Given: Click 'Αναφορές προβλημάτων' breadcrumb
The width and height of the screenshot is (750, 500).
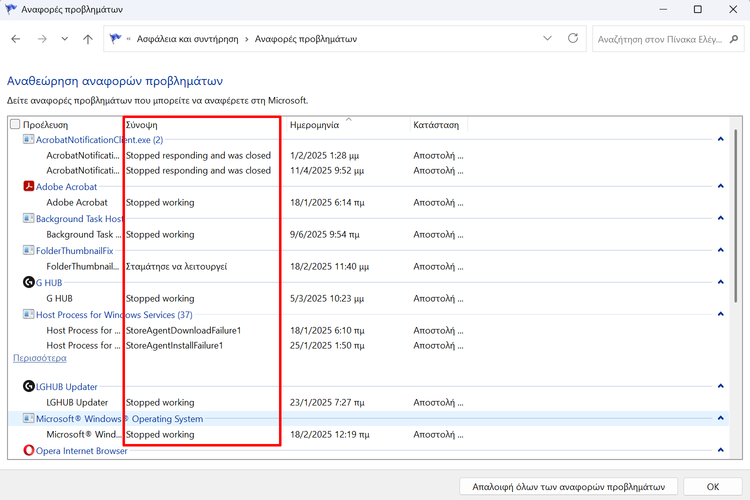Looking at the screenshot, I should (306, 39).
